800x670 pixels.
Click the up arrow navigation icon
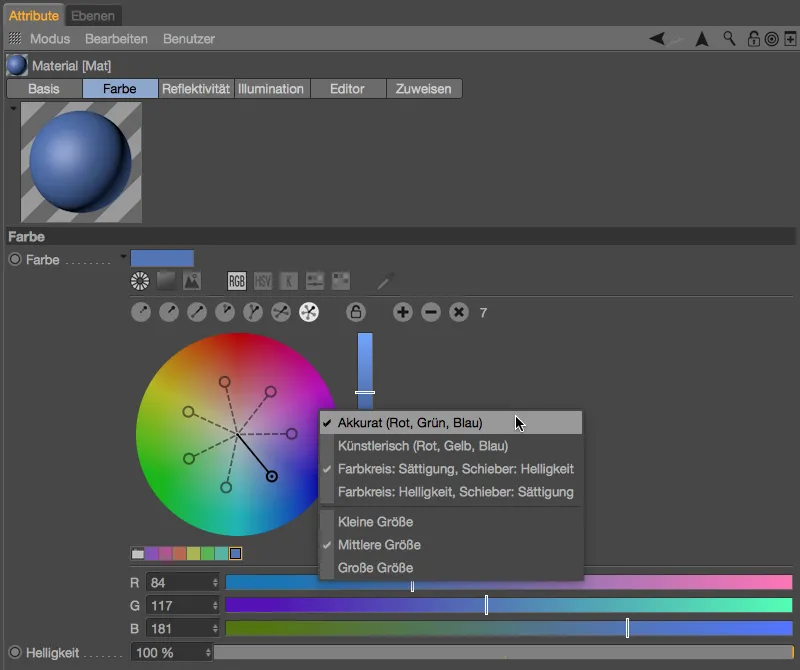(x=702, y=39)
